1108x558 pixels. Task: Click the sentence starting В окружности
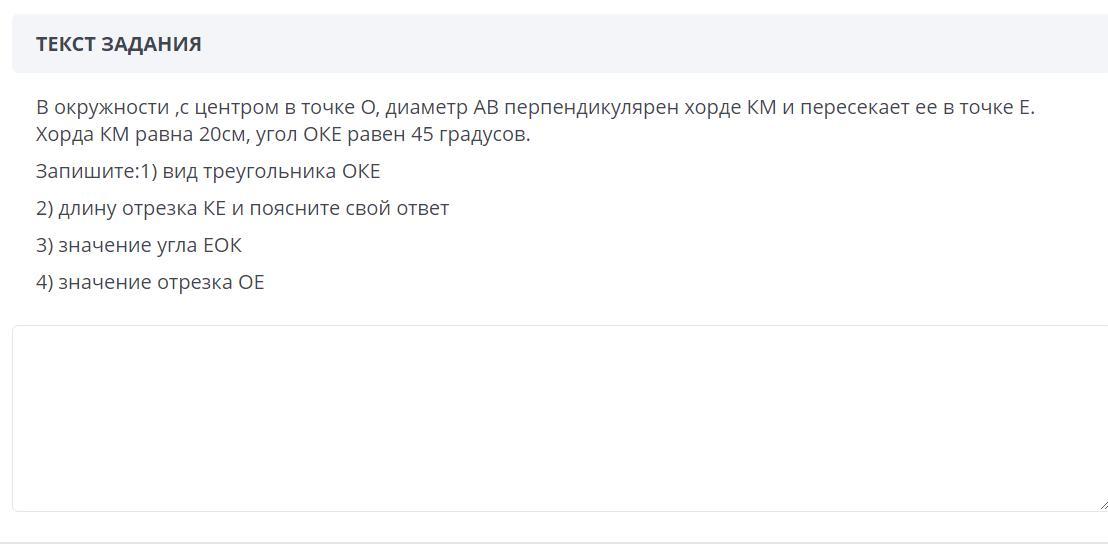click(x=535, y=108)
